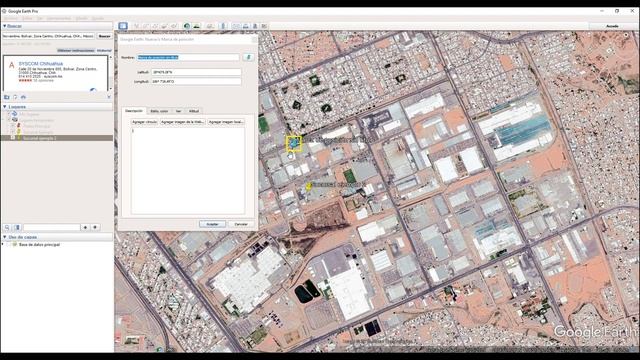Toggle sunlight across the landscape icon
Viewport: 640px width, 360px height.
(196, 26)
